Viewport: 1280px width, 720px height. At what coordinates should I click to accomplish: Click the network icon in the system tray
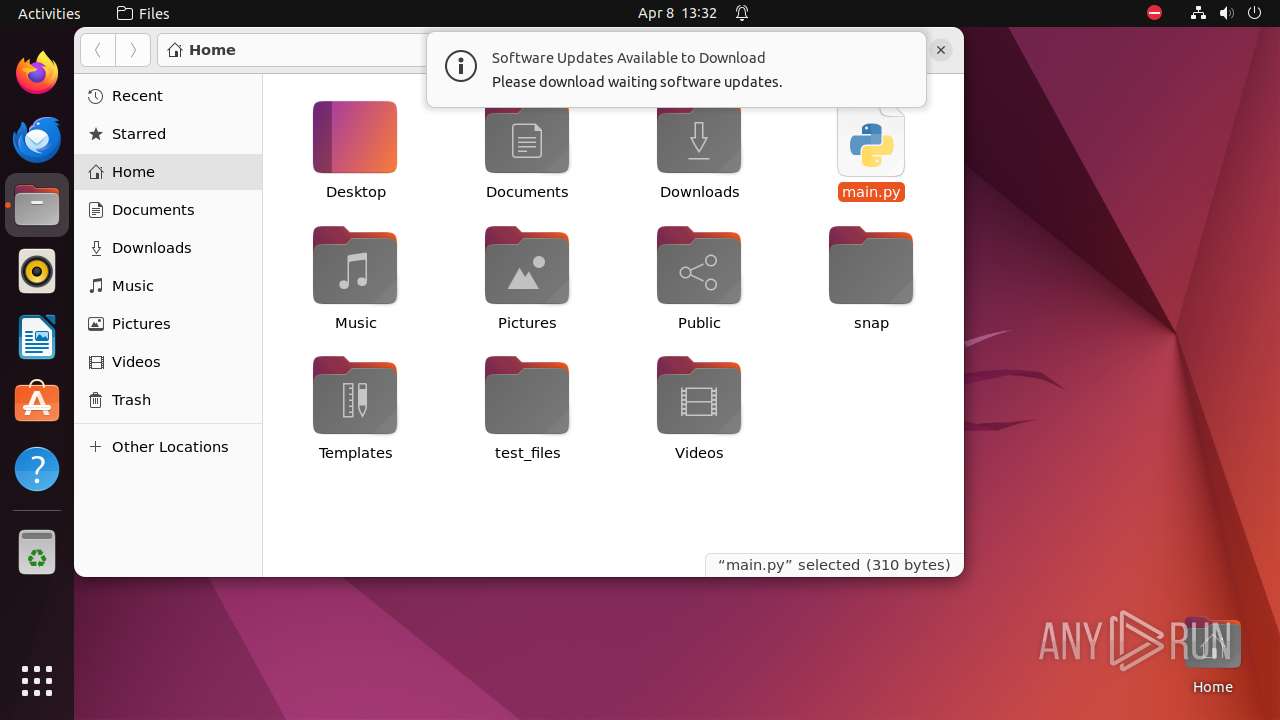(x=1199, y=13)
